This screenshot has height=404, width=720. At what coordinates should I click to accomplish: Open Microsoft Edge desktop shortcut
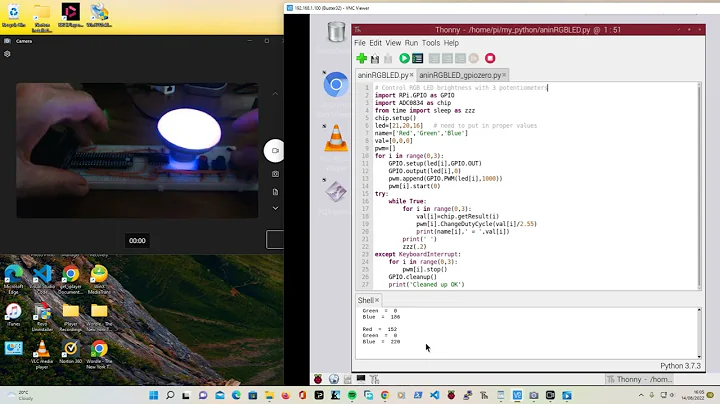pyautogui.click(x=14, y=280)
